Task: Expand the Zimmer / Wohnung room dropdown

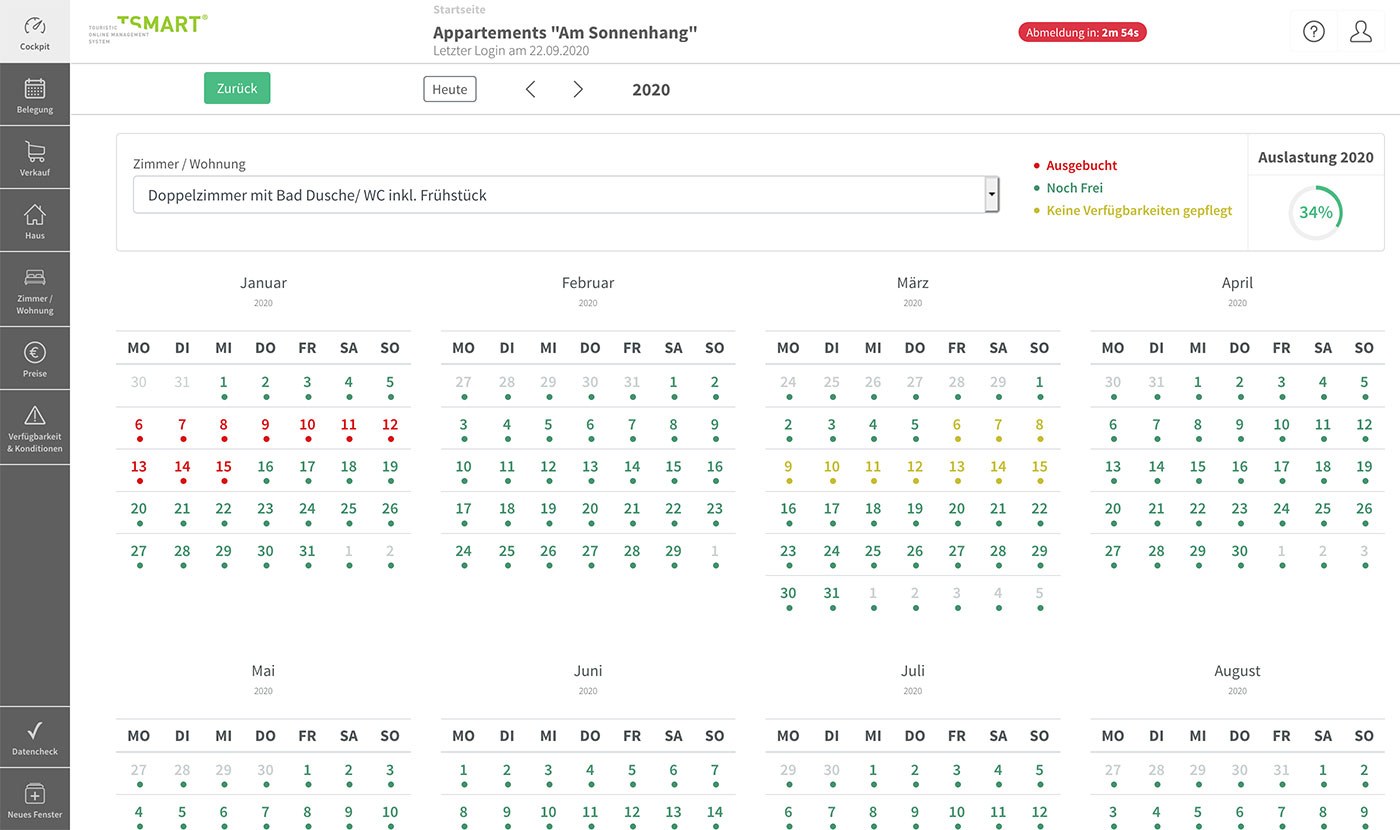Action: pos(558,195)
